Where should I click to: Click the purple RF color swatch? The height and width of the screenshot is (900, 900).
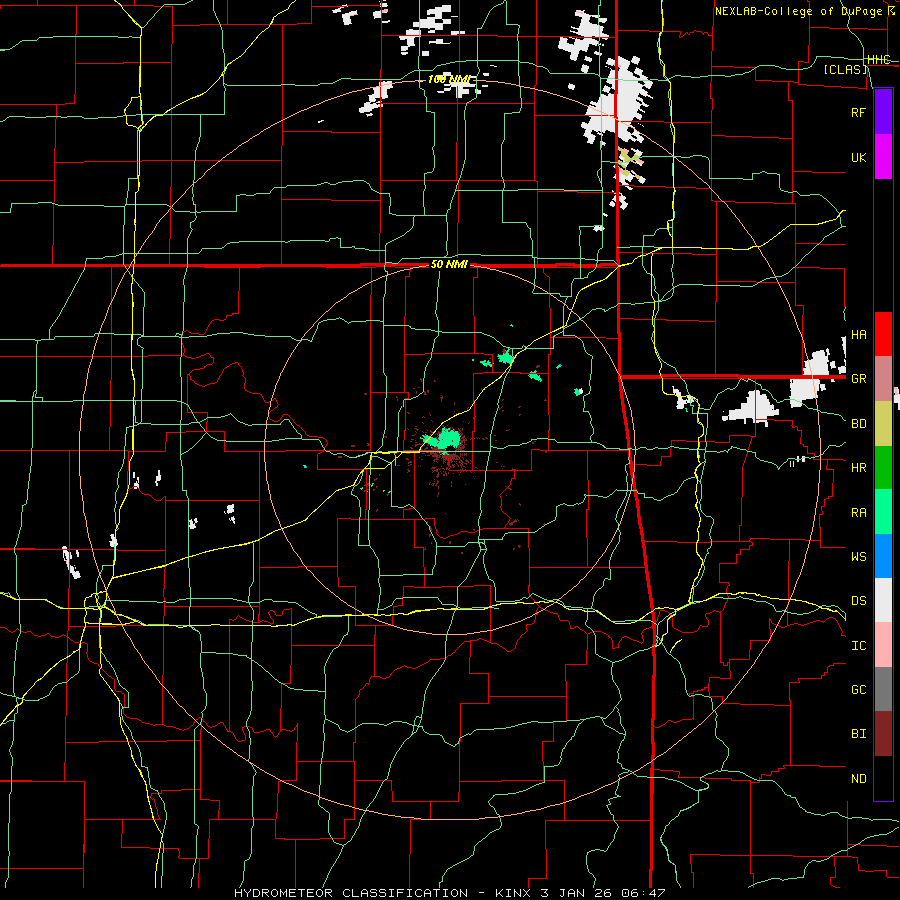[883, 112]
